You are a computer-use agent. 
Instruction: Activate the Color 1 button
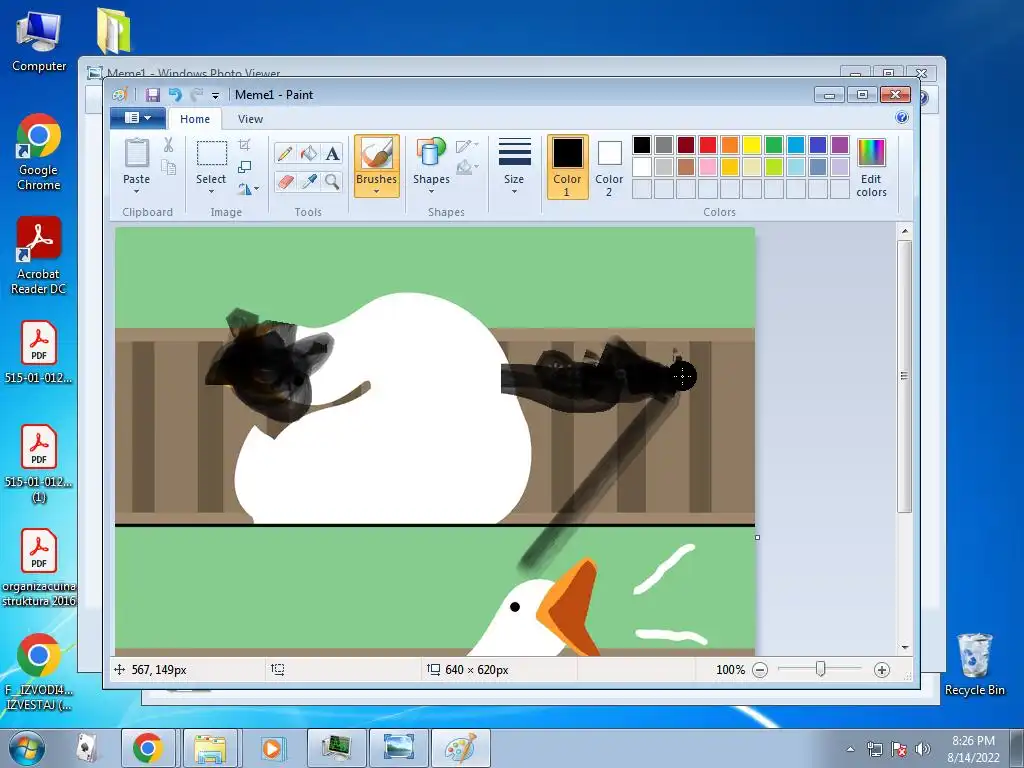coord(567,167)
